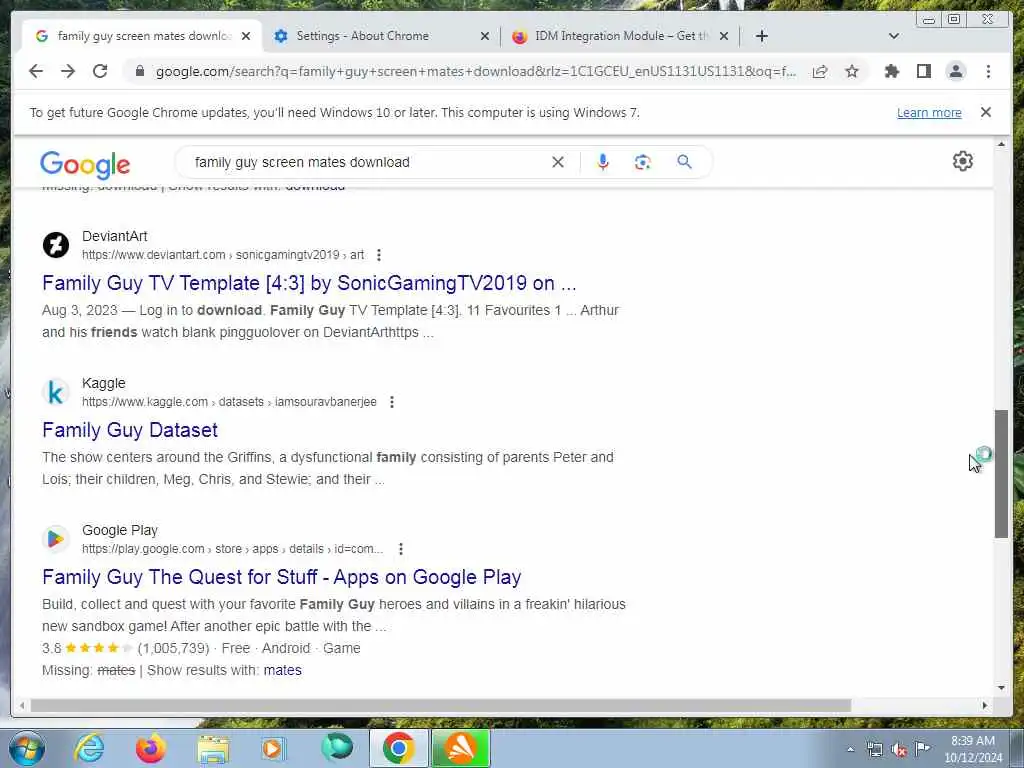Toggle the muted volume tray icon
Screen dimensions: 1024x768
899,750
